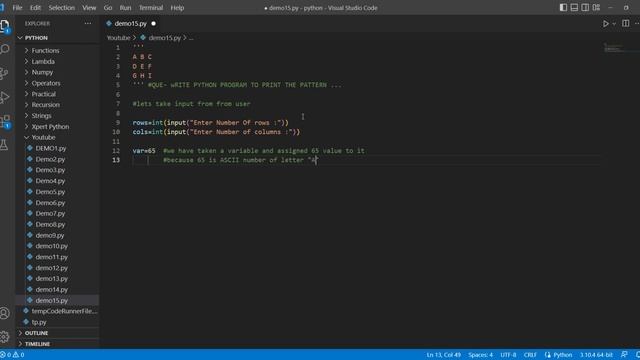
Task: Run the Python file with play button
Action: coord(606,24)
